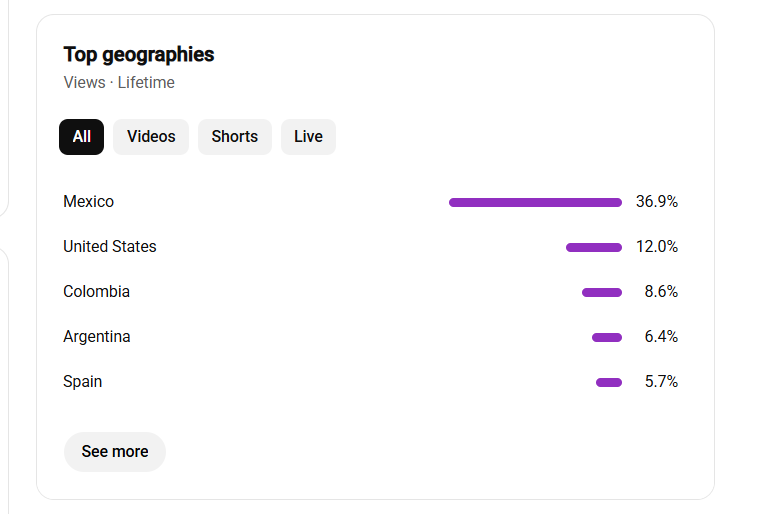Click the United States country label
The image size is (771, 514).
[110, 246]
